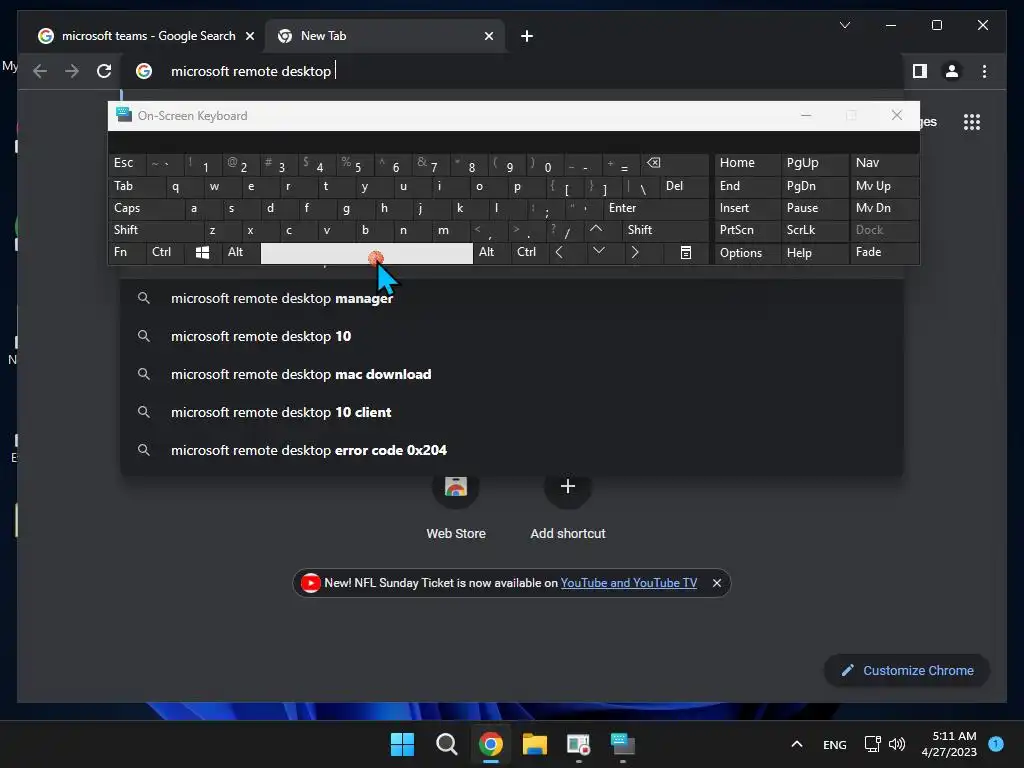
Task: Toggle the Fn key
Action: tap(127, 253)
